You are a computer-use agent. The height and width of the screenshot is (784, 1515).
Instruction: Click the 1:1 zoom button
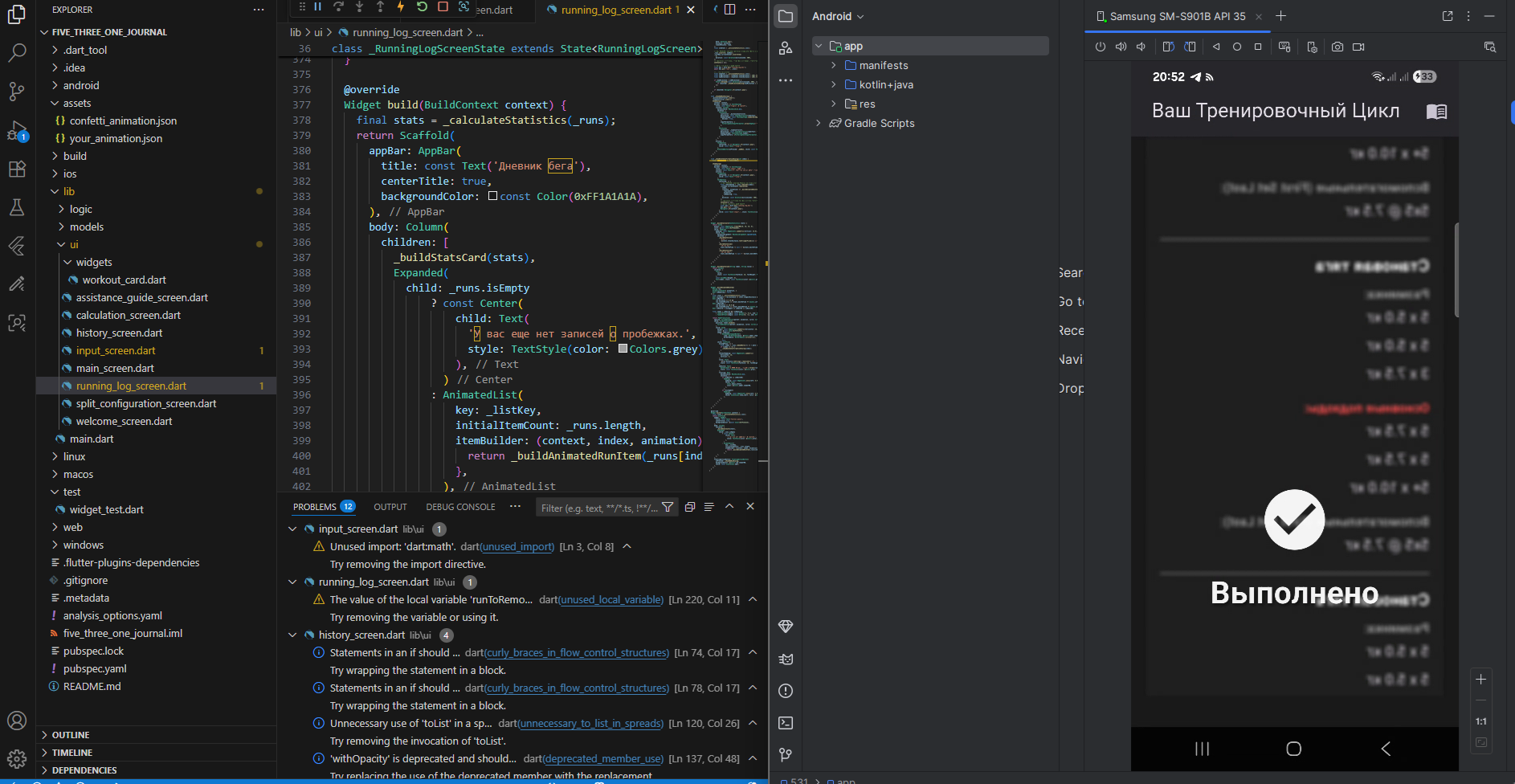click(1480, 721)
